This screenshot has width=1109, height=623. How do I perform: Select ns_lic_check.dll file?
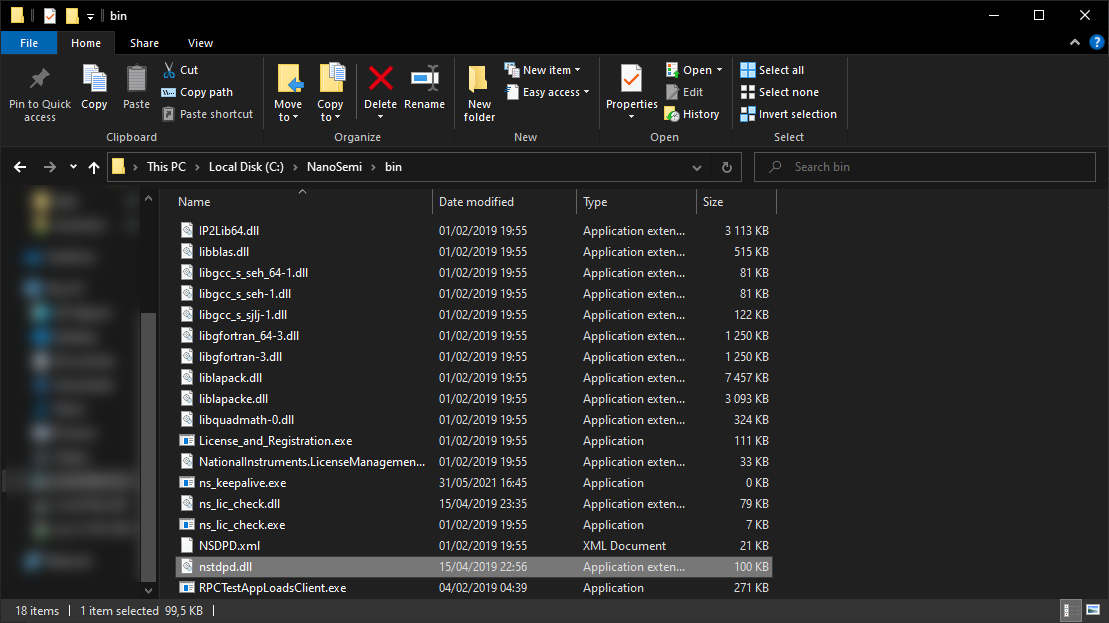coord(473,503)
